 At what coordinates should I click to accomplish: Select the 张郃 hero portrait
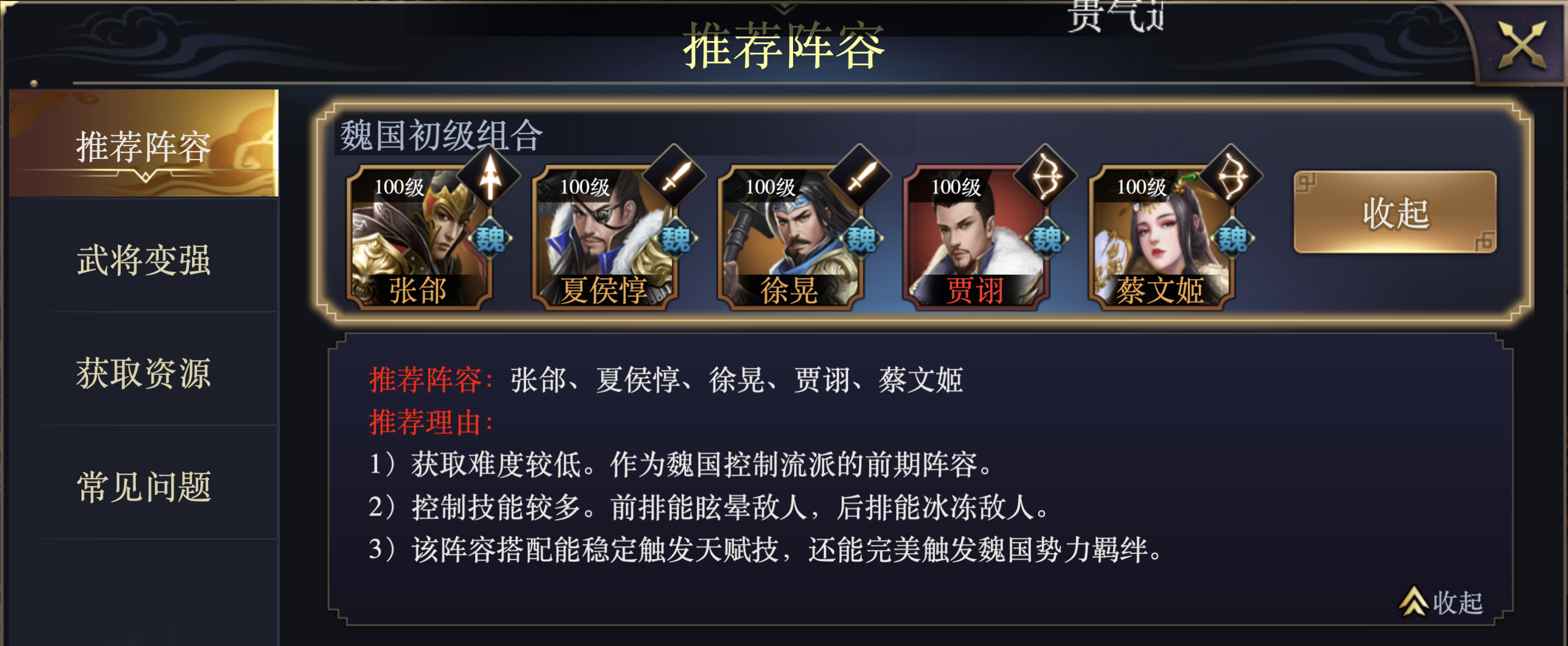[x=419, y=237]
